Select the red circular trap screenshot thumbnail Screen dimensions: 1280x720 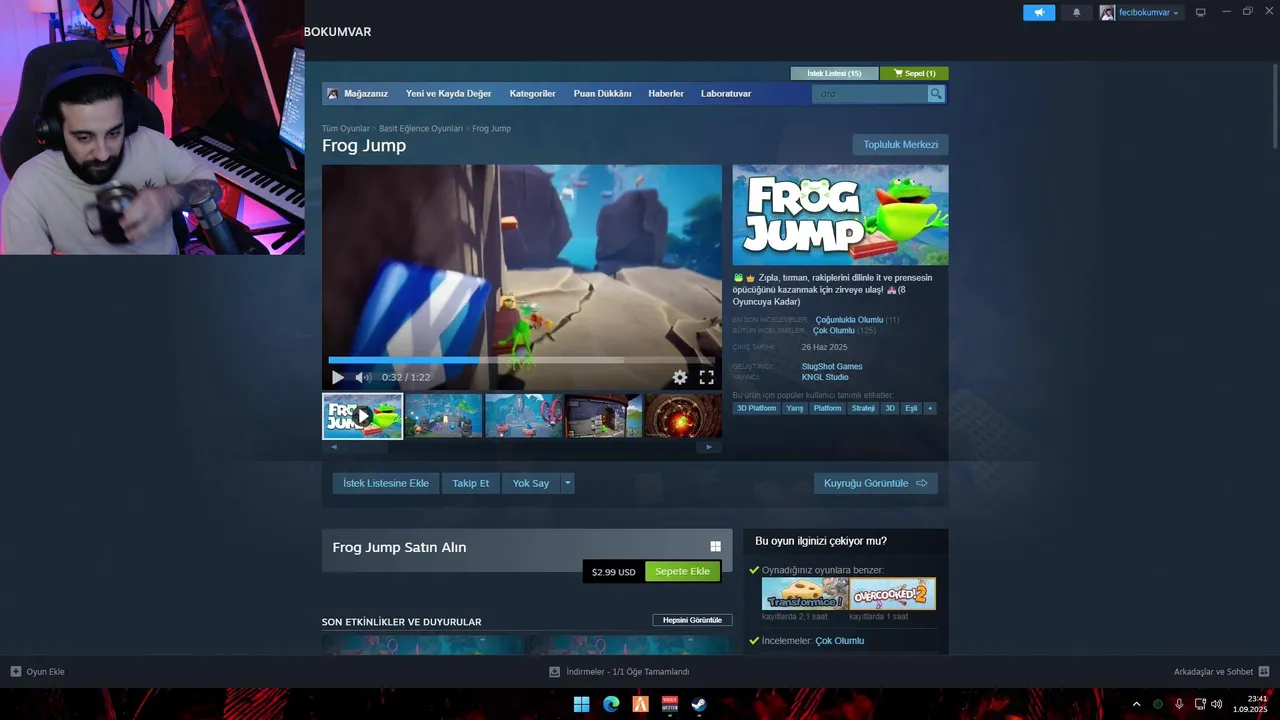(683, 416)
